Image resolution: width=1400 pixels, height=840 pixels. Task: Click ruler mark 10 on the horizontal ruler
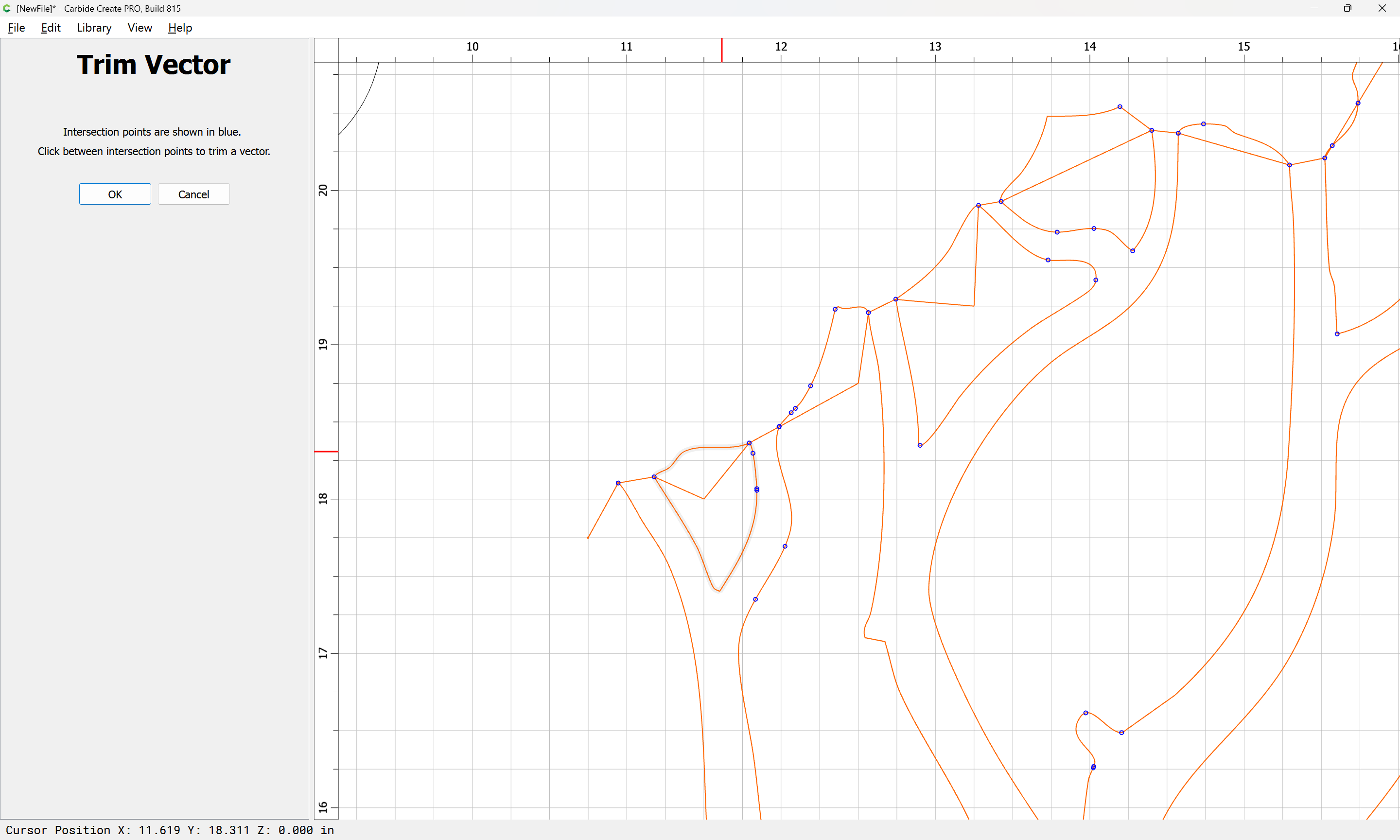(x=472, y=46)
